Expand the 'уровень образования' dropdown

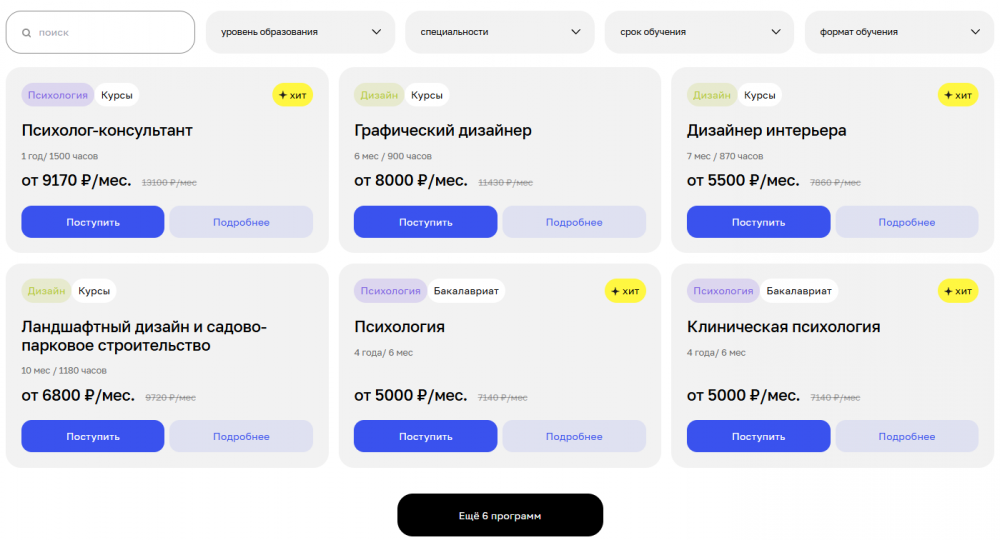click(300, 32)
